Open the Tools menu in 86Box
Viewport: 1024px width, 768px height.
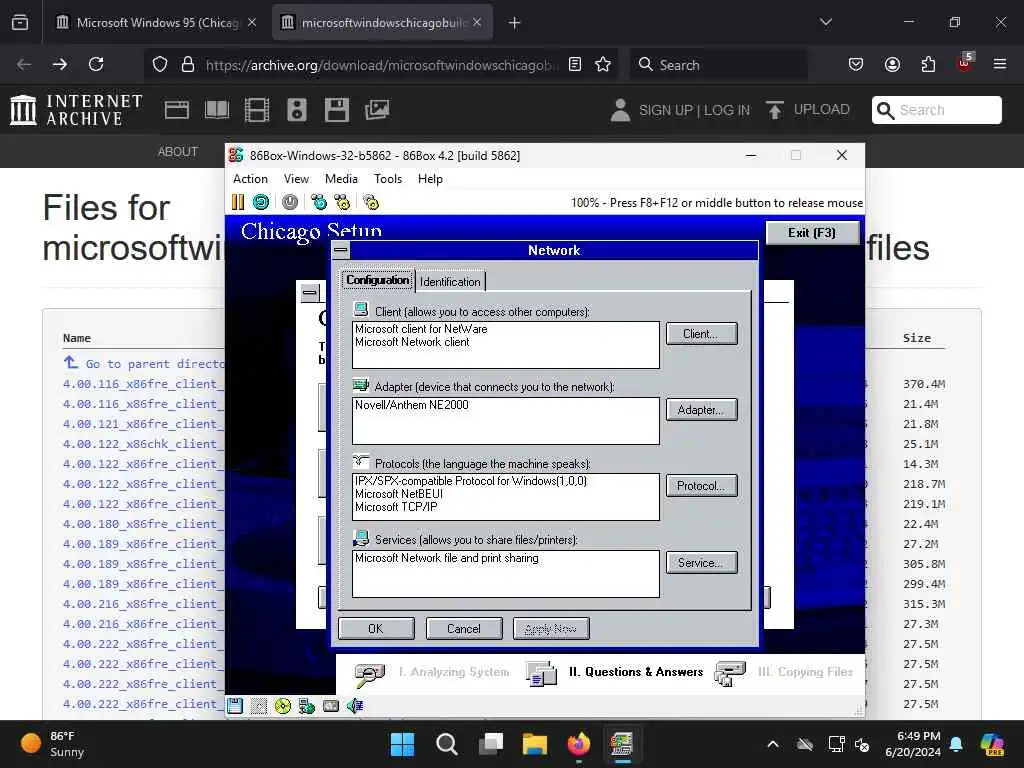coord(387,179)
